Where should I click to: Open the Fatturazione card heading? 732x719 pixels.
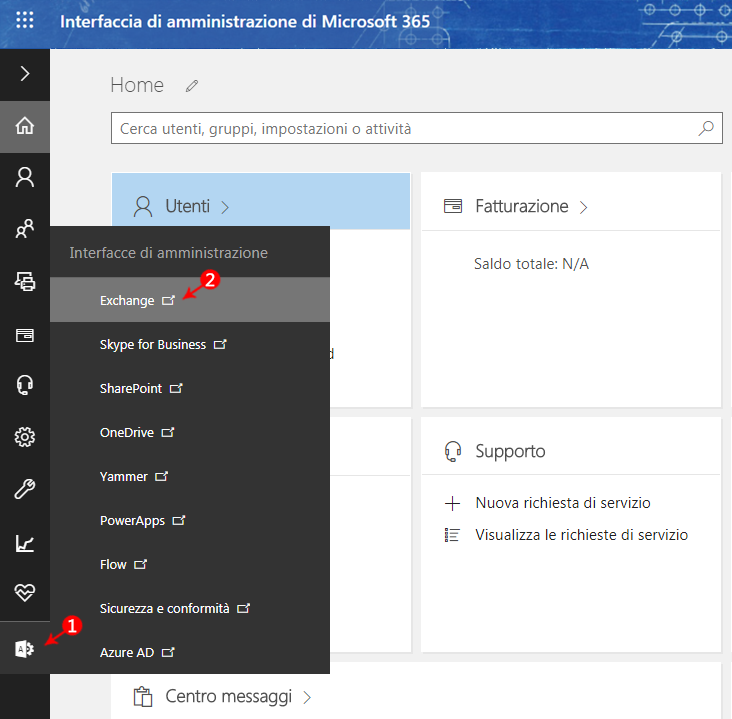[x=521, y=206]
